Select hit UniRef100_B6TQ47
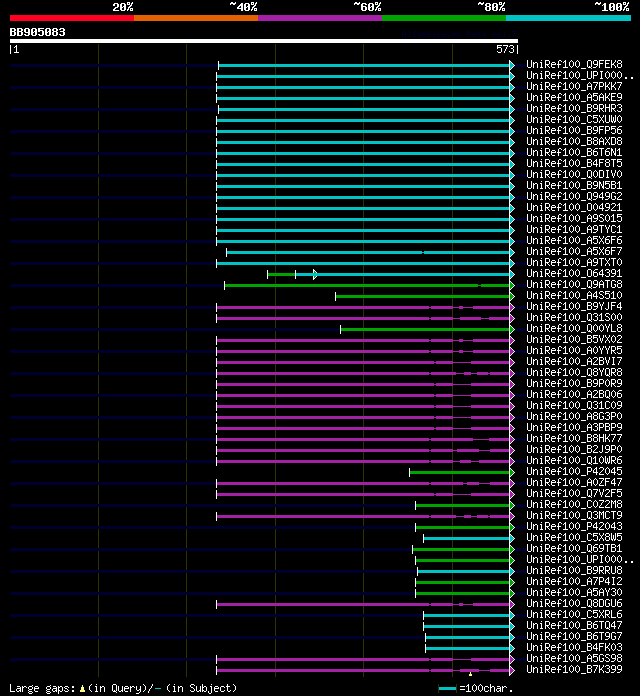Viewport: 640px width, 696px height. pos(574,625)
